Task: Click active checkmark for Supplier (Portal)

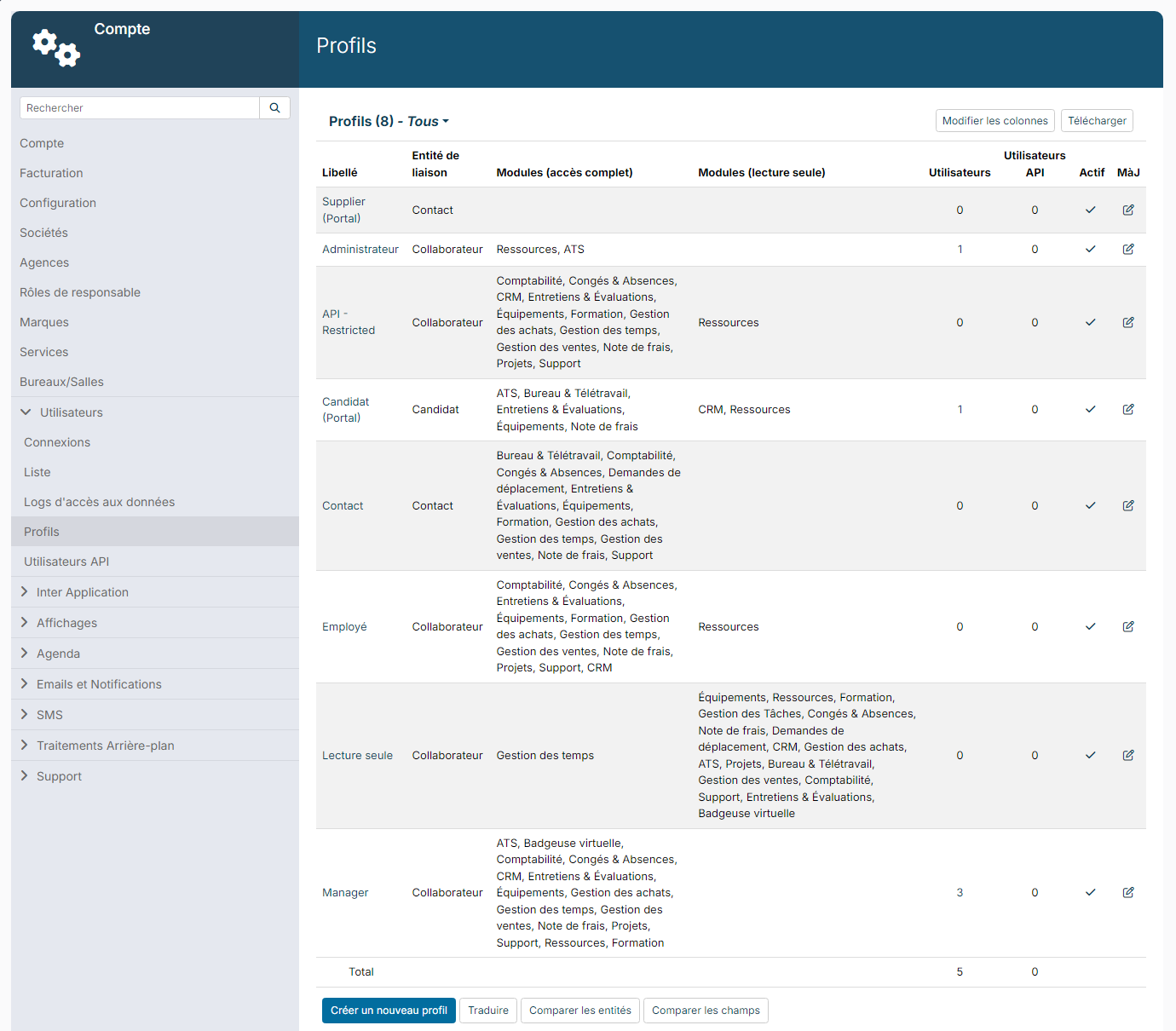Action: (1090, 210)
